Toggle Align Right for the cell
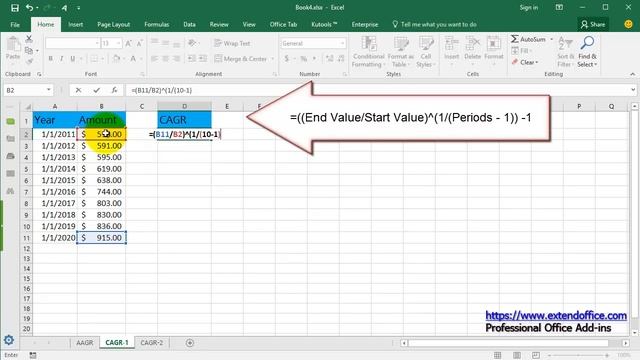Viewport: 640px width, 360px height. tap(176, 59)
